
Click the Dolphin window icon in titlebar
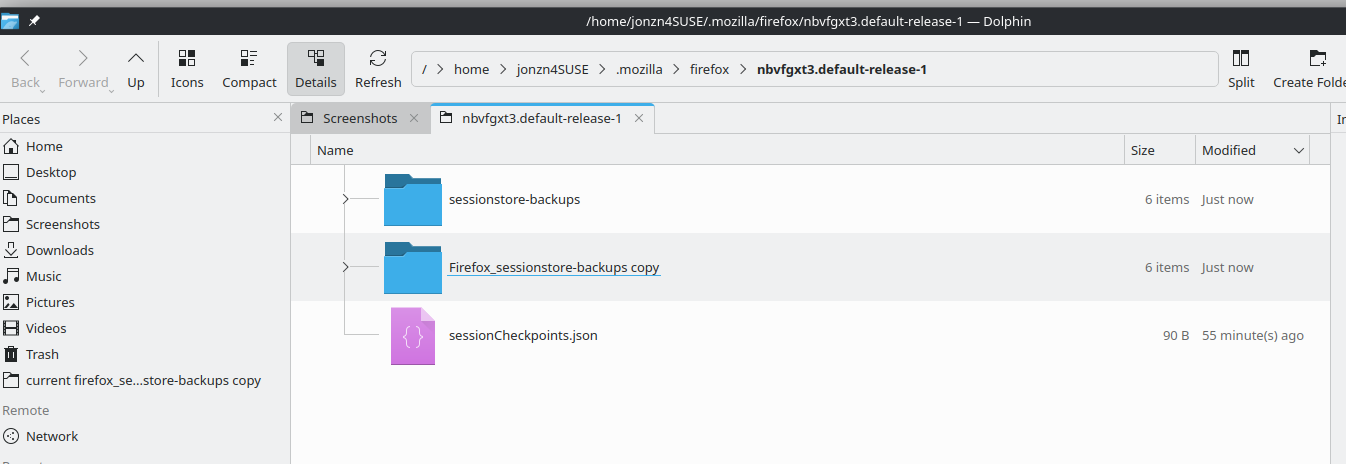[10, 20]
